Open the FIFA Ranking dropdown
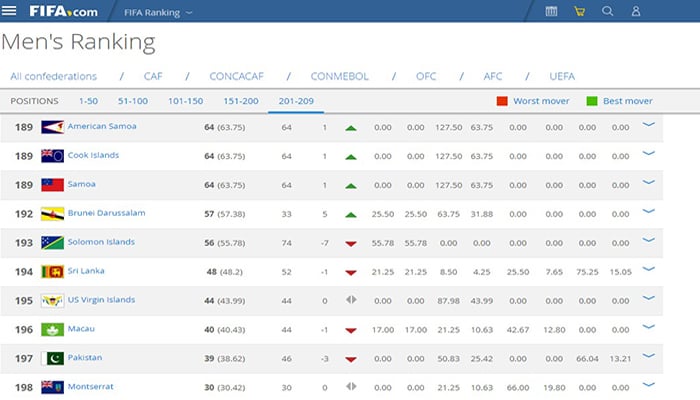This screenshot has width=700, height=400. (158, 12)
